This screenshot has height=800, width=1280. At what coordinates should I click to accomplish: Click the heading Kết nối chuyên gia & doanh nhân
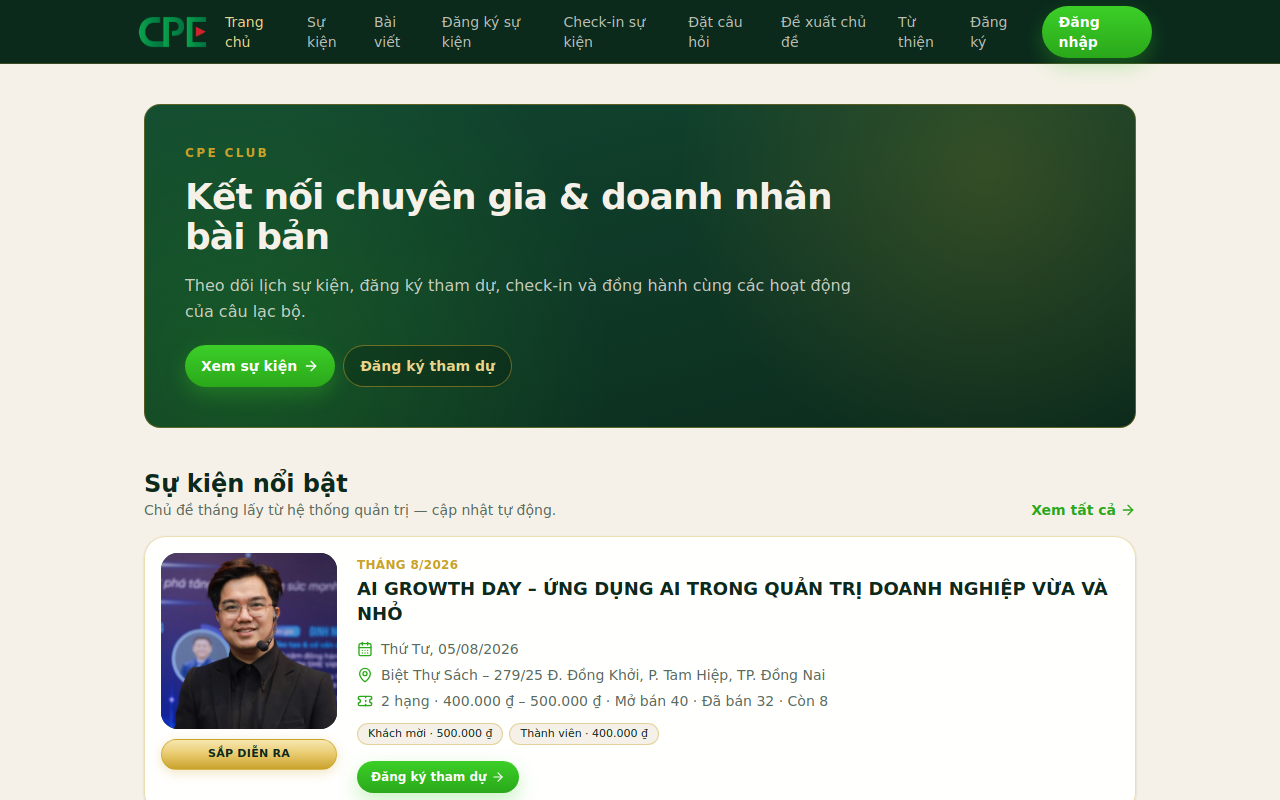pyautogui.click(x=509, y=216)
